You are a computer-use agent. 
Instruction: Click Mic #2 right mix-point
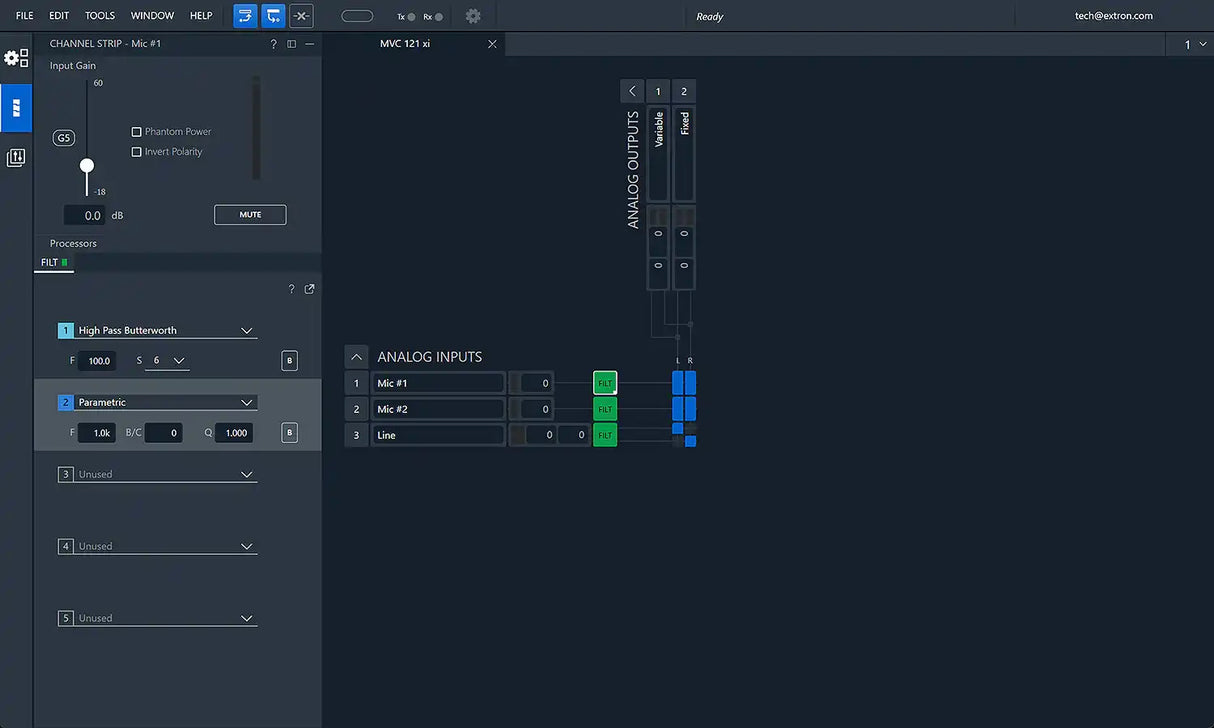point(690,409)
